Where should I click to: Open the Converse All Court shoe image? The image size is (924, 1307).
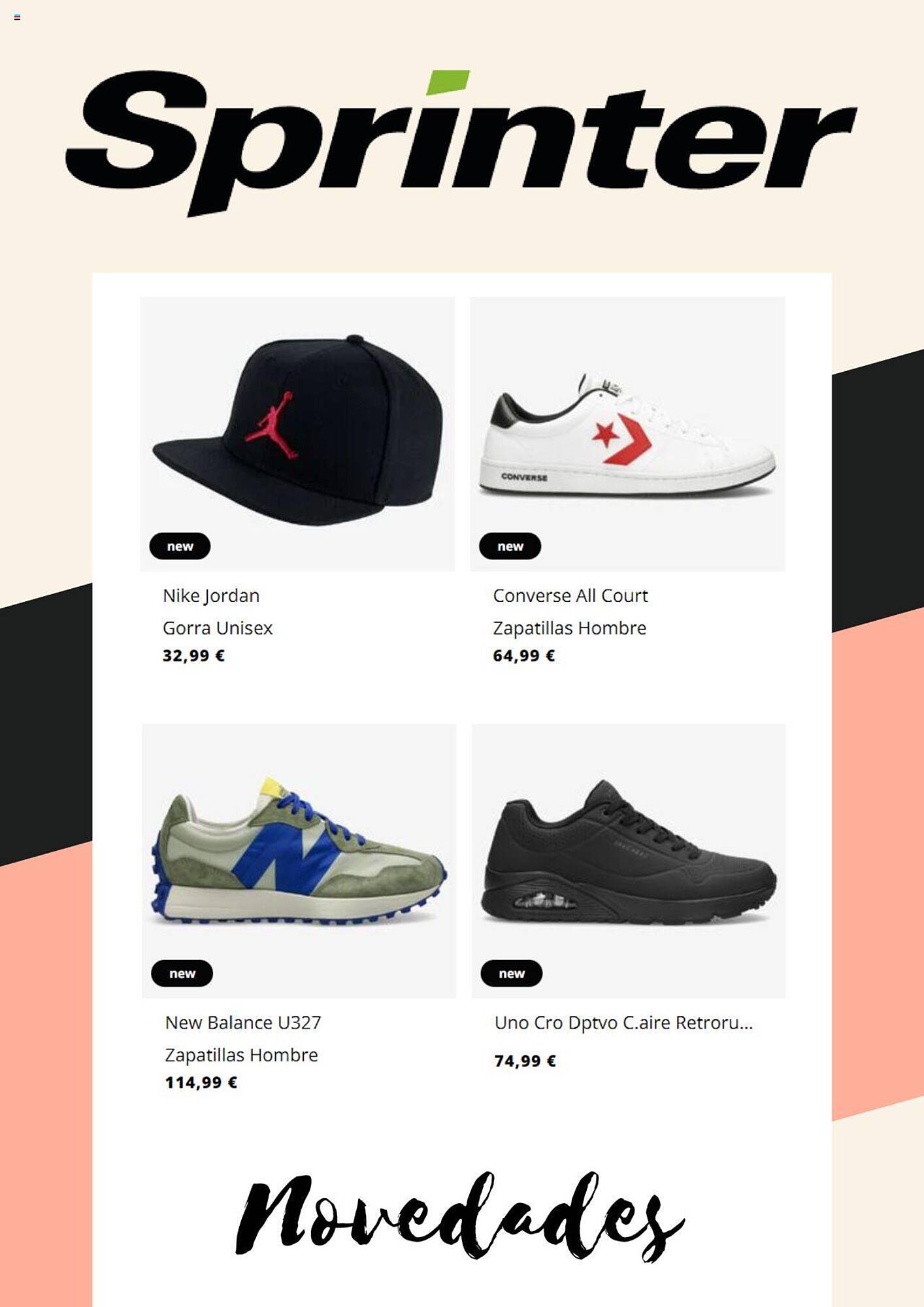627,434
